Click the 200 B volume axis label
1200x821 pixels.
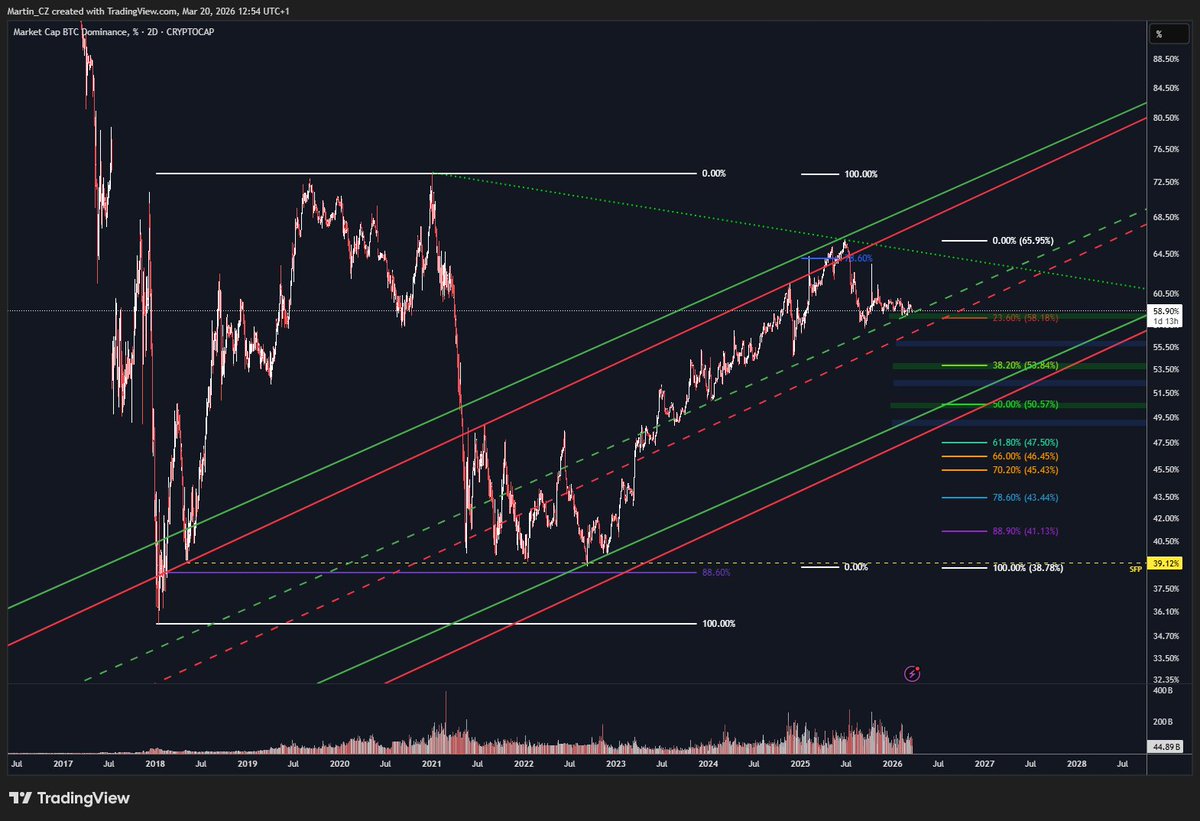coord(1163,721)
